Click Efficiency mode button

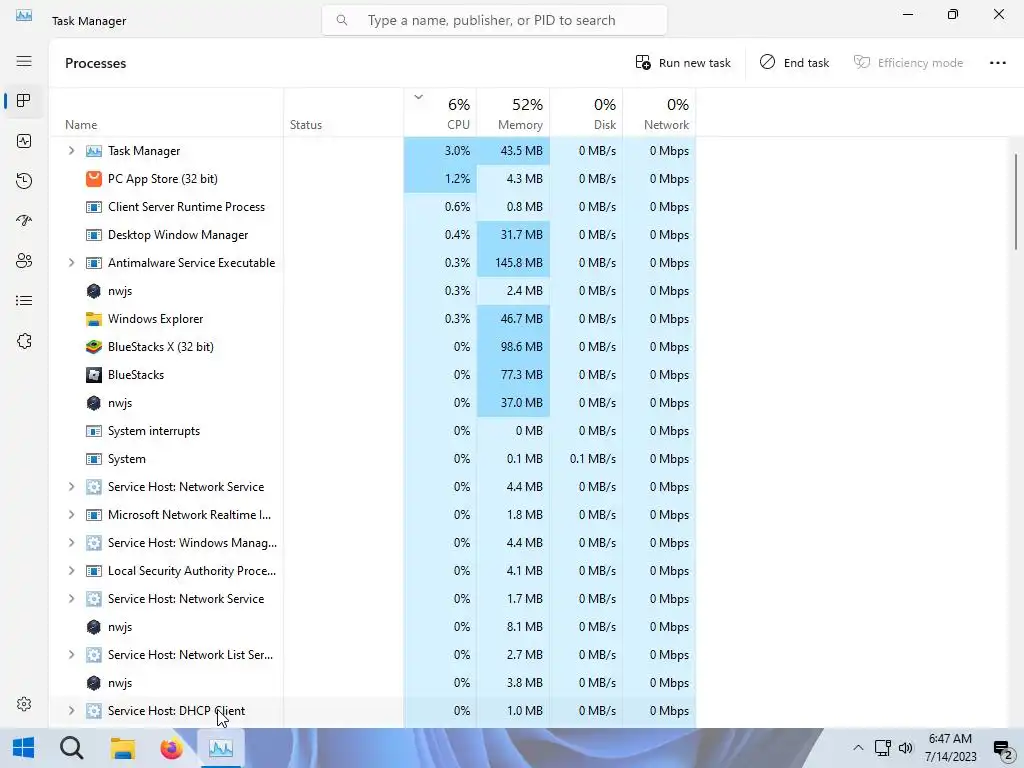click(x=908, y=63)
